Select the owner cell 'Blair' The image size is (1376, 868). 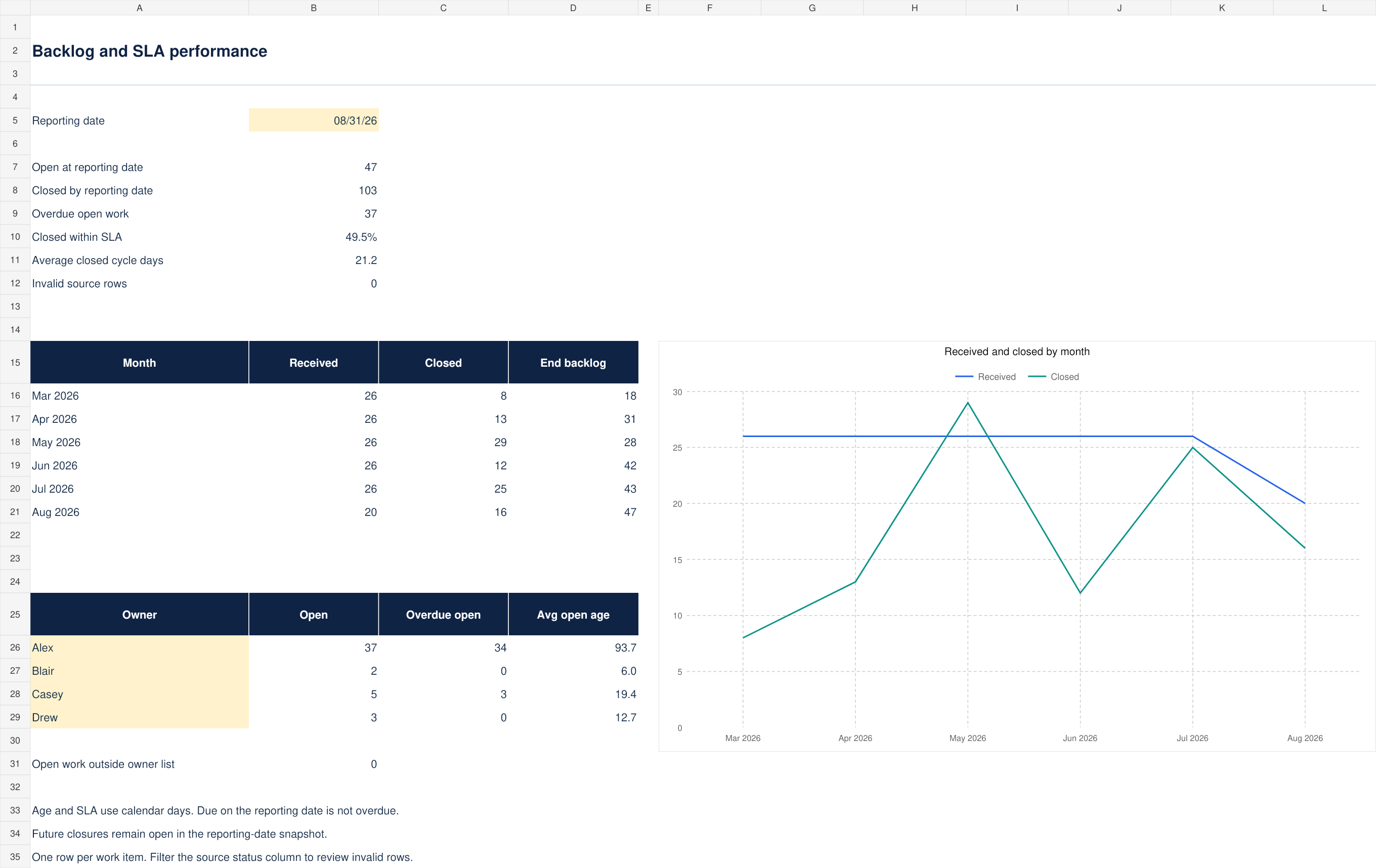(140, 671)
